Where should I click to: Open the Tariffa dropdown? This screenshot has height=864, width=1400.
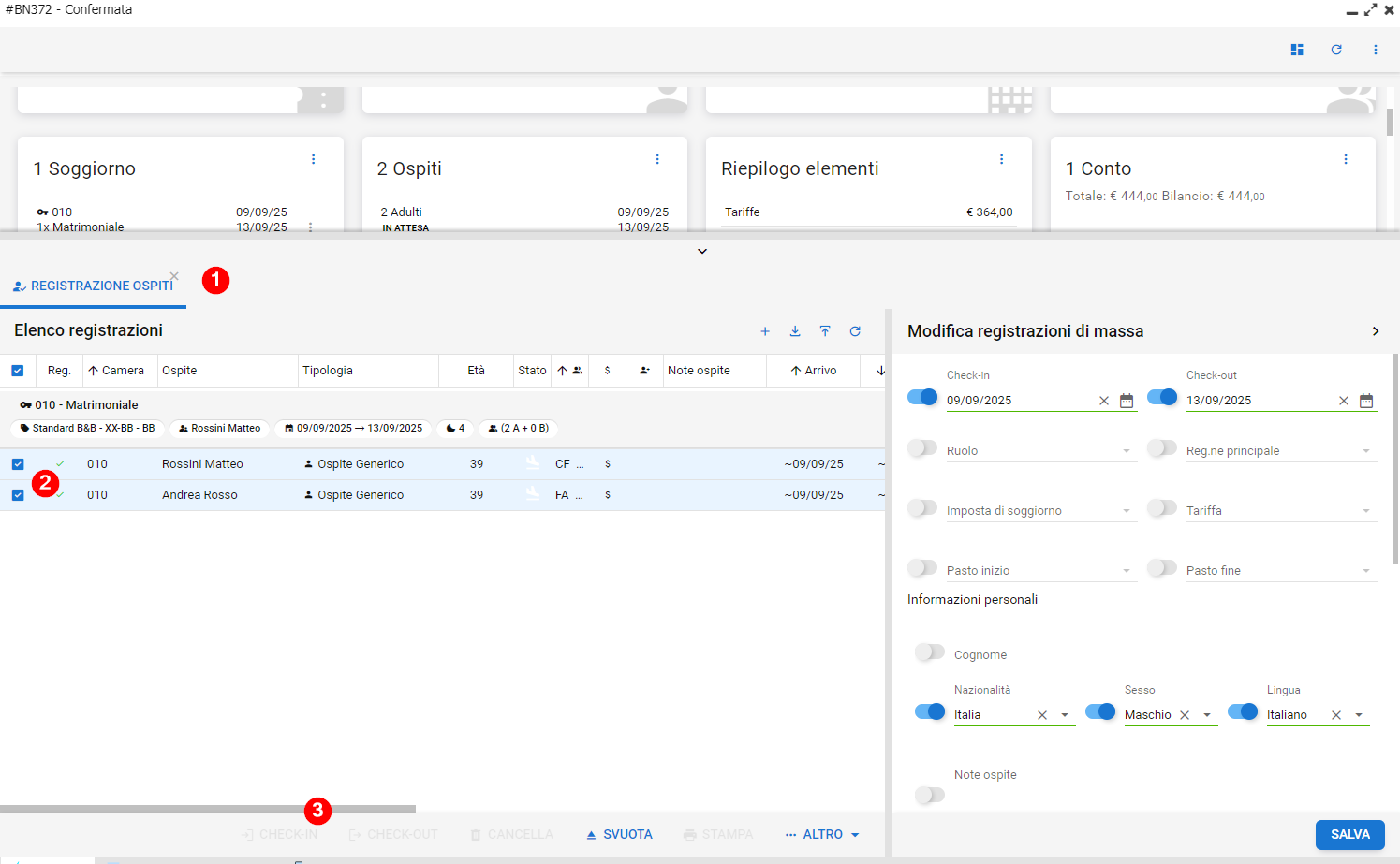pos(1279,511)
